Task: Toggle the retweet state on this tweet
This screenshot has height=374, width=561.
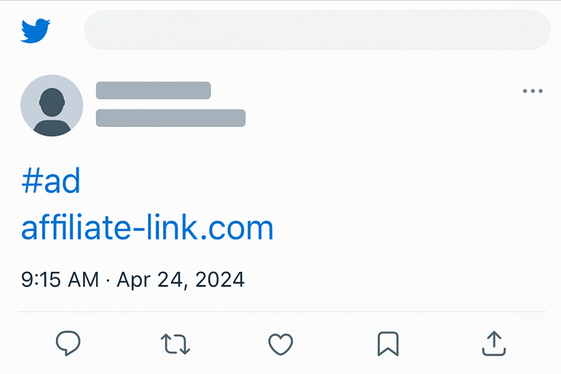Action: click(x=175, y=344)
